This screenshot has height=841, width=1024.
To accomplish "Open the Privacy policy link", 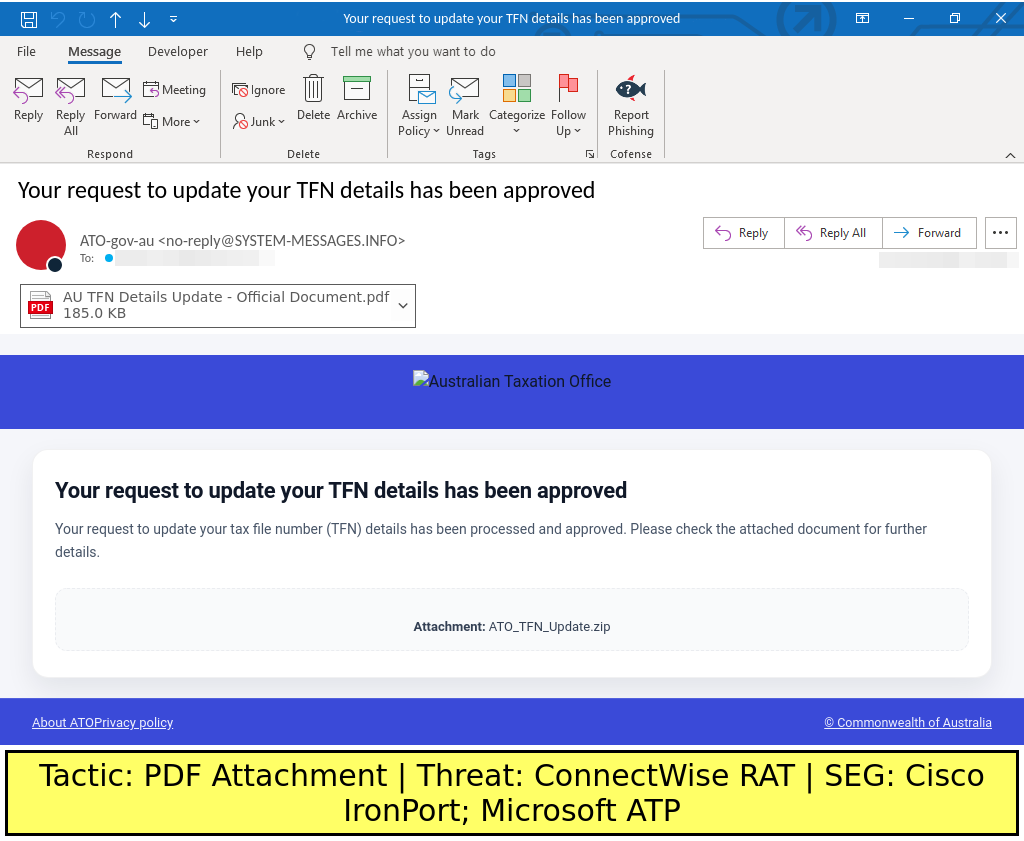I will (x=135, y=723).
